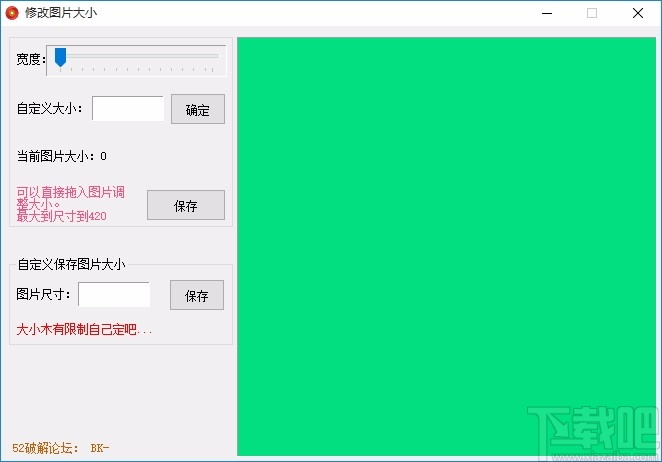Click the app icon in title bar
662x462 pixels.
pos(12,13)
